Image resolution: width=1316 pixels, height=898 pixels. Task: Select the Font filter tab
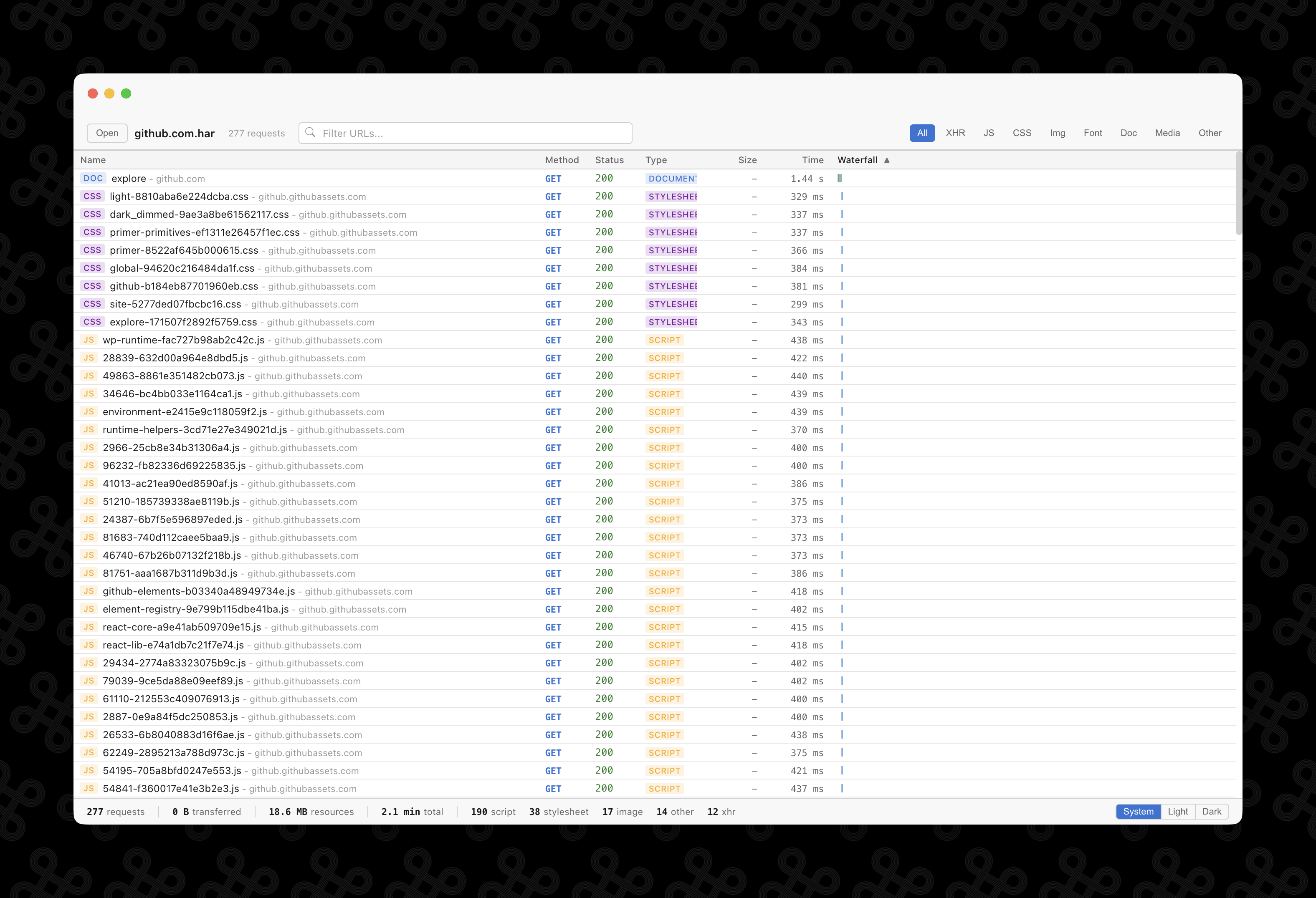1093,133
